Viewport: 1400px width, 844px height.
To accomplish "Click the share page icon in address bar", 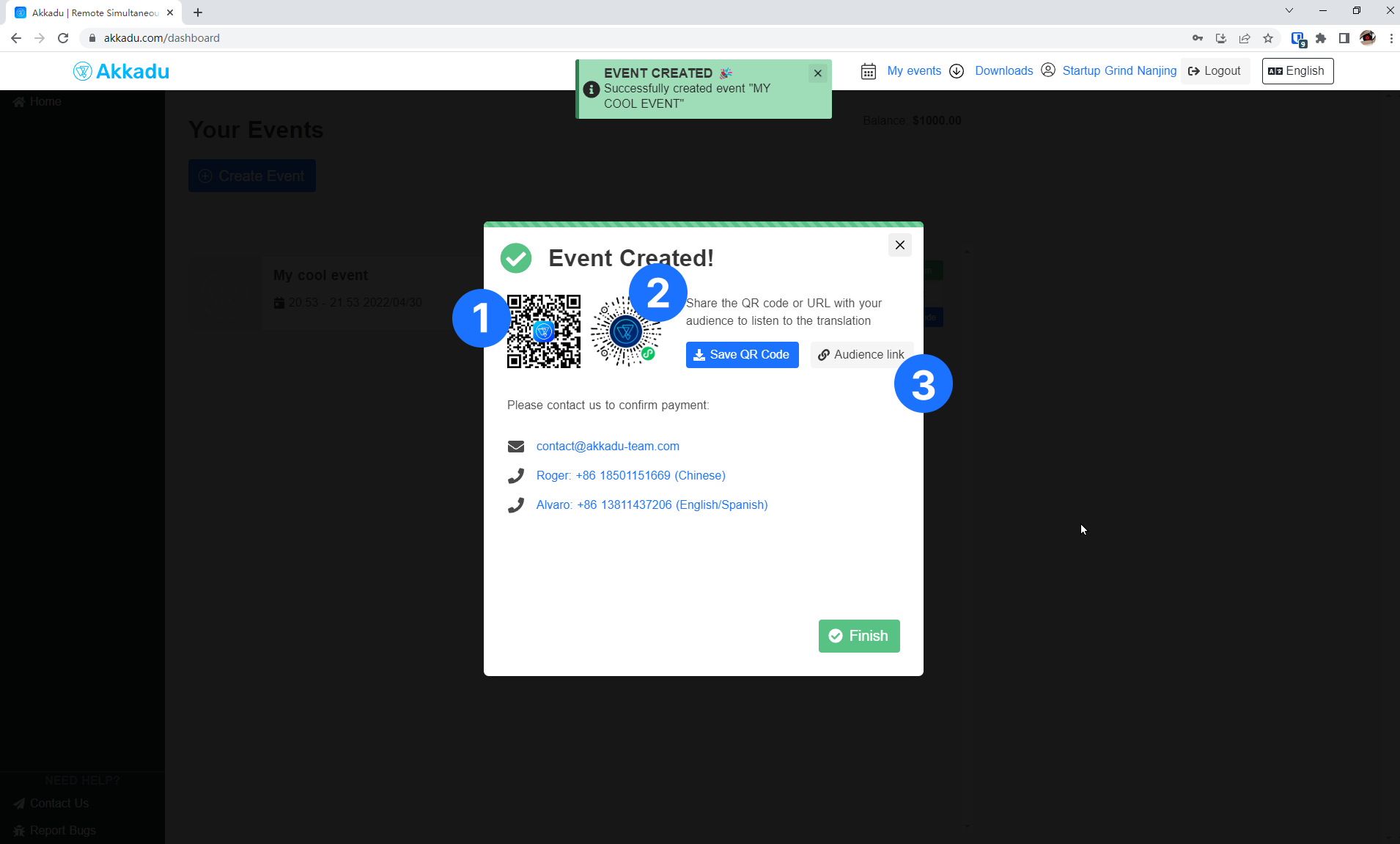I will pos(1245,38).
